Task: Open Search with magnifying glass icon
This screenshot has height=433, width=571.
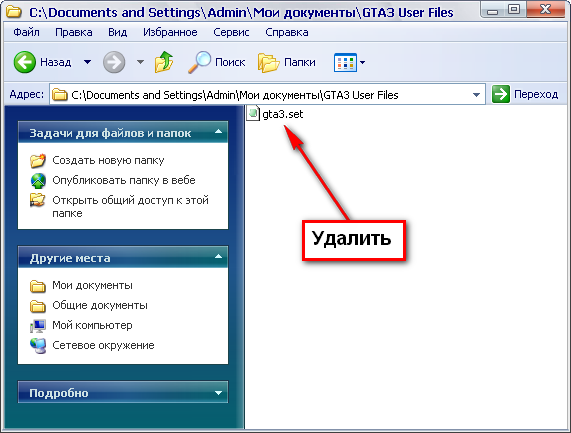Action: click(200, 62)
